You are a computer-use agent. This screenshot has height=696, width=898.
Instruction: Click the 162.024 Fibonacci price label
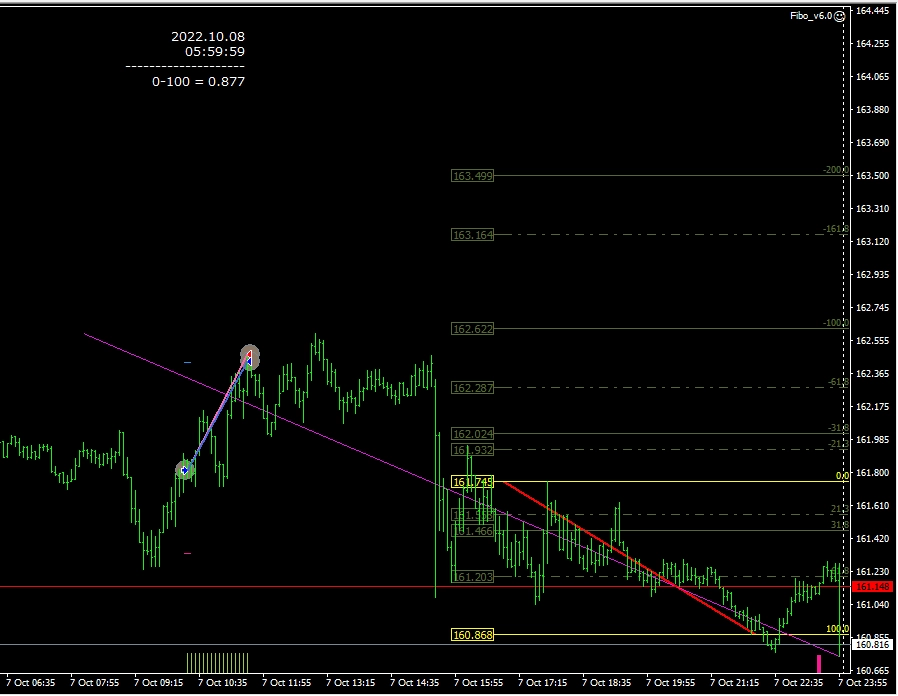pyautogui.click(x=472, y=434)
